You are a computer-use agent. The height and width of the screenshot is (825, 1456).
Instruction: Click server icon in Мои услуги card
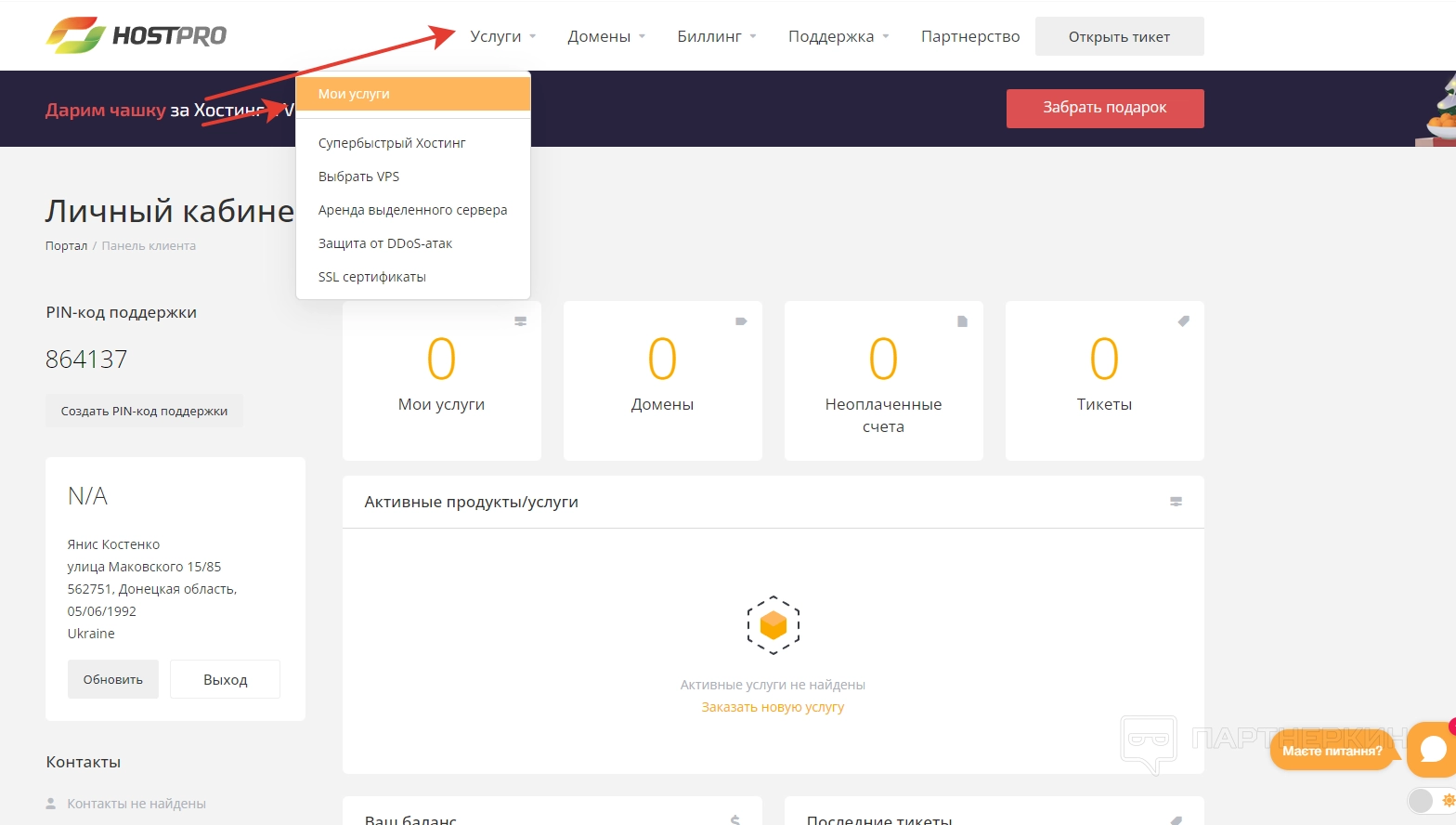coord(521,321)
